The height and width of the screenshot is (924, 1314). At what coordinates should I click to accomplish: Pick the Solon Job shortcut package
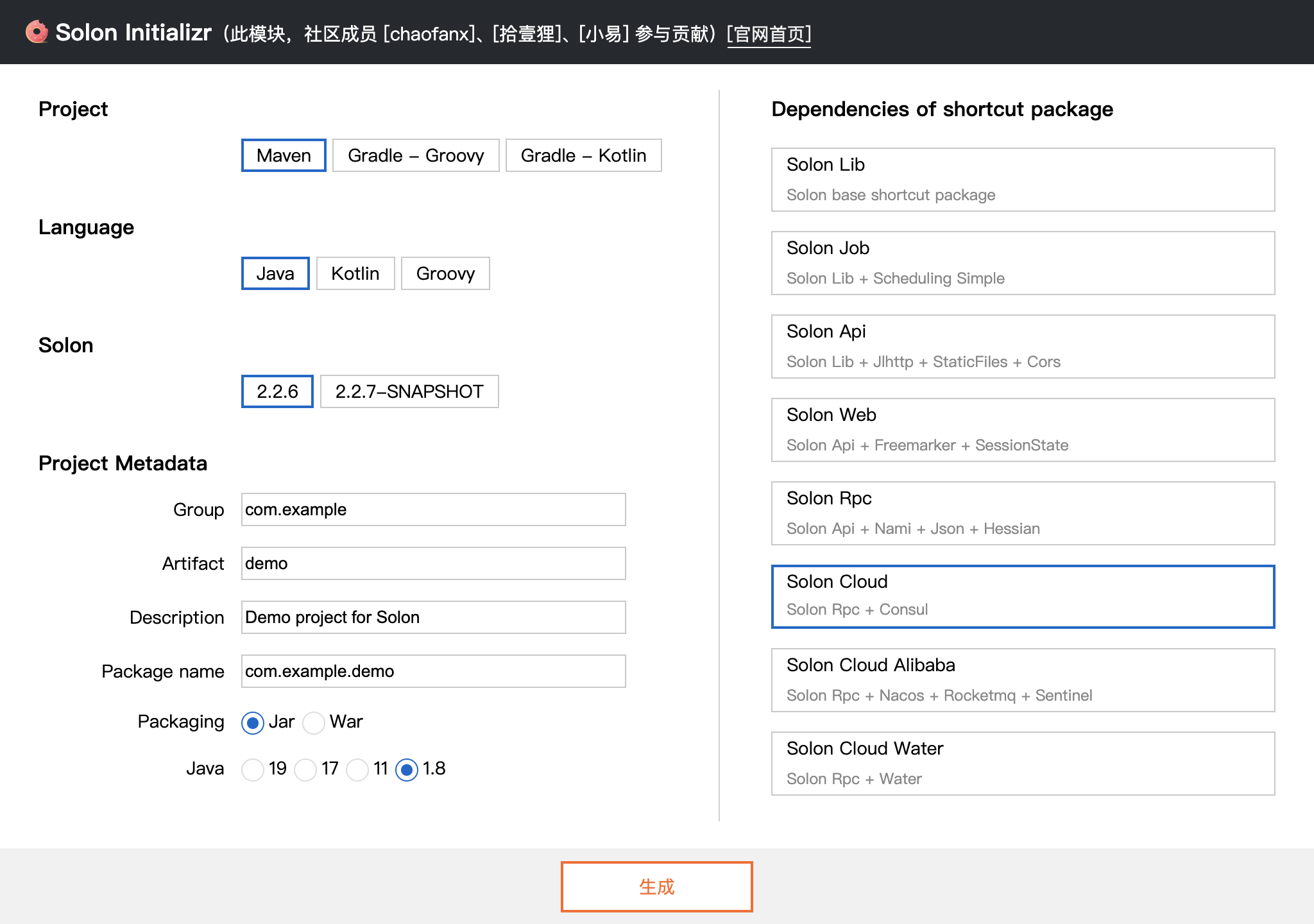coord(1023,263)
